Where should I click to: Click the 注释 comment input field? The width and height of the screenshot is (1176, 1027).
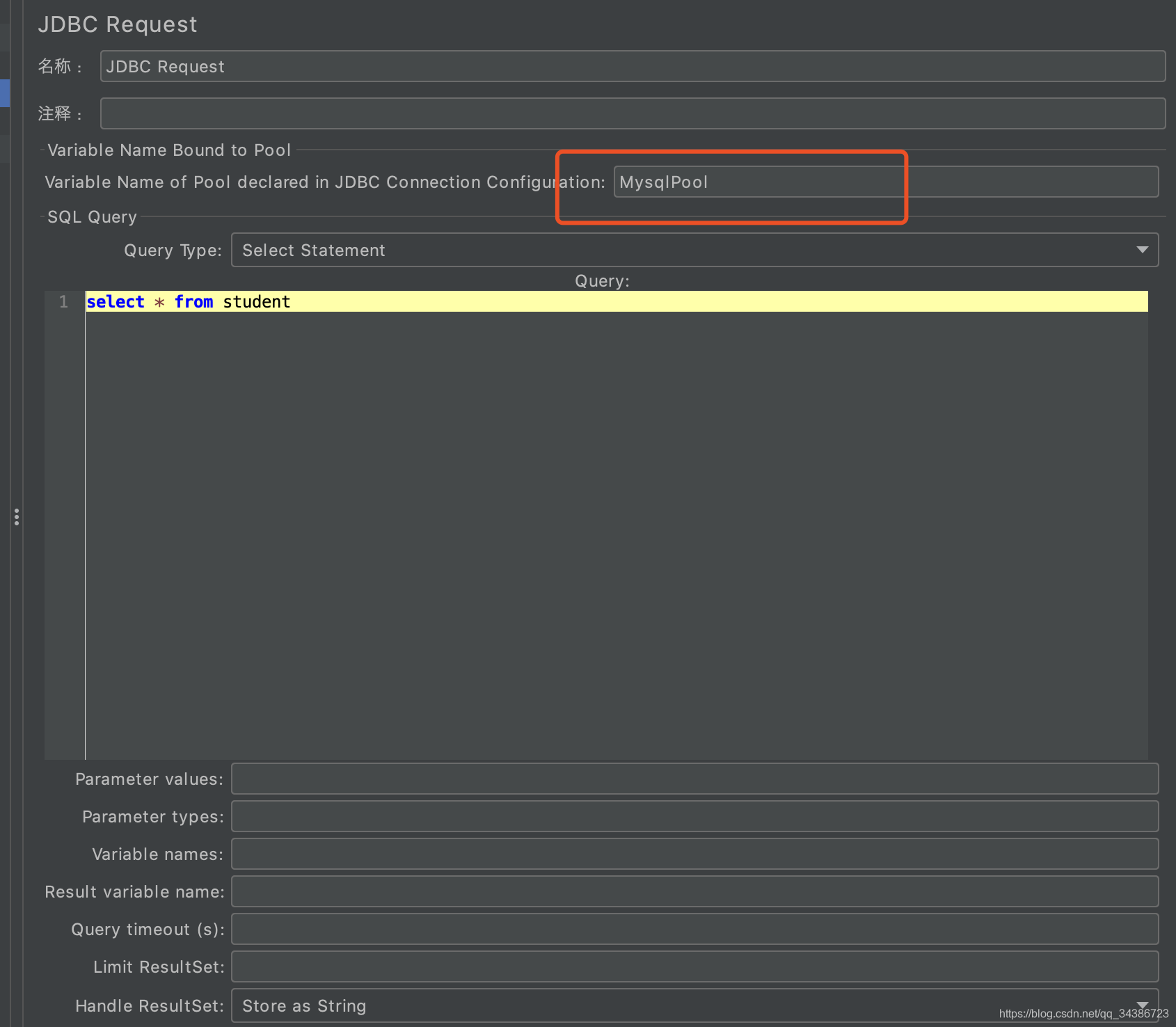633,113
